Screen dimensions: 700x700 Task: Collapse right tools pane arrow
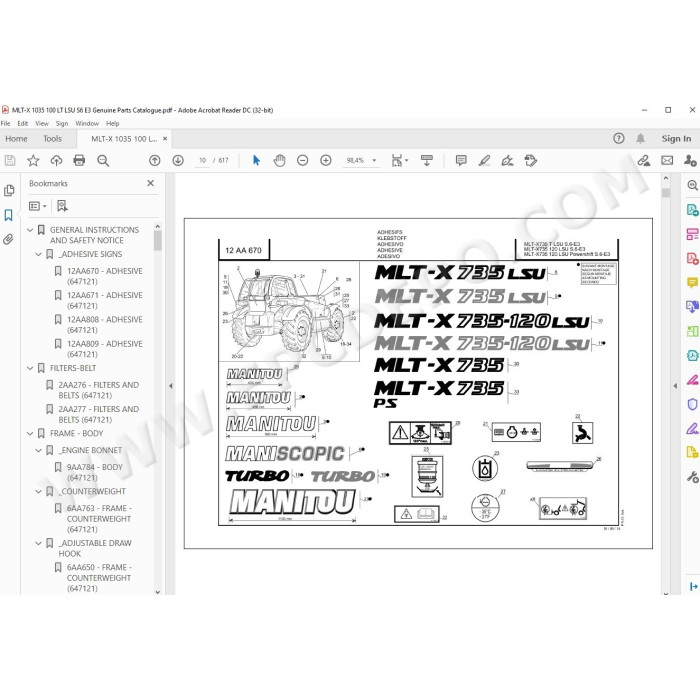[x=675, y=386]
